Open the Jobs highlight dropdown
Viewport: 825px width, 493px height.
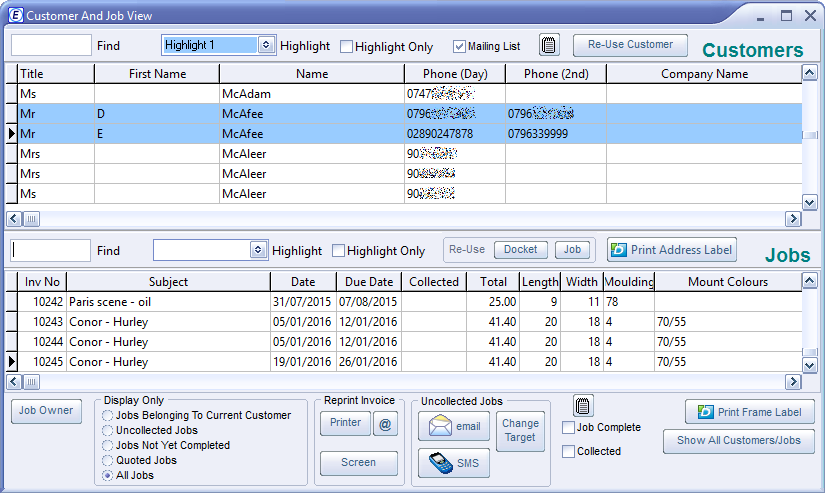(x=258, y=251)
